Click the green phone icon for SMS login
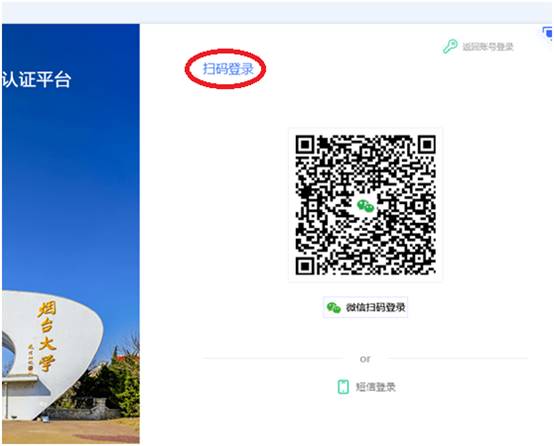554x446 pixels. coord(343,387)
